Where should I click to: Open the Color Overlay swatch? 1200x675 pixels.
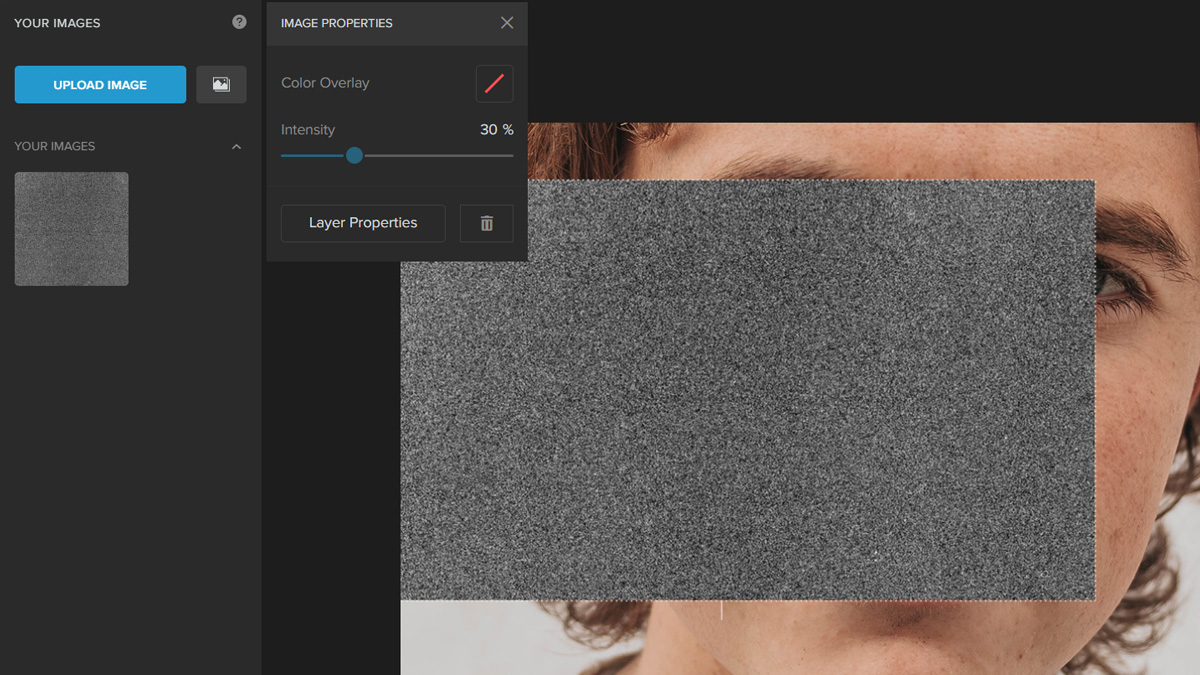click(x=494, y=84)
